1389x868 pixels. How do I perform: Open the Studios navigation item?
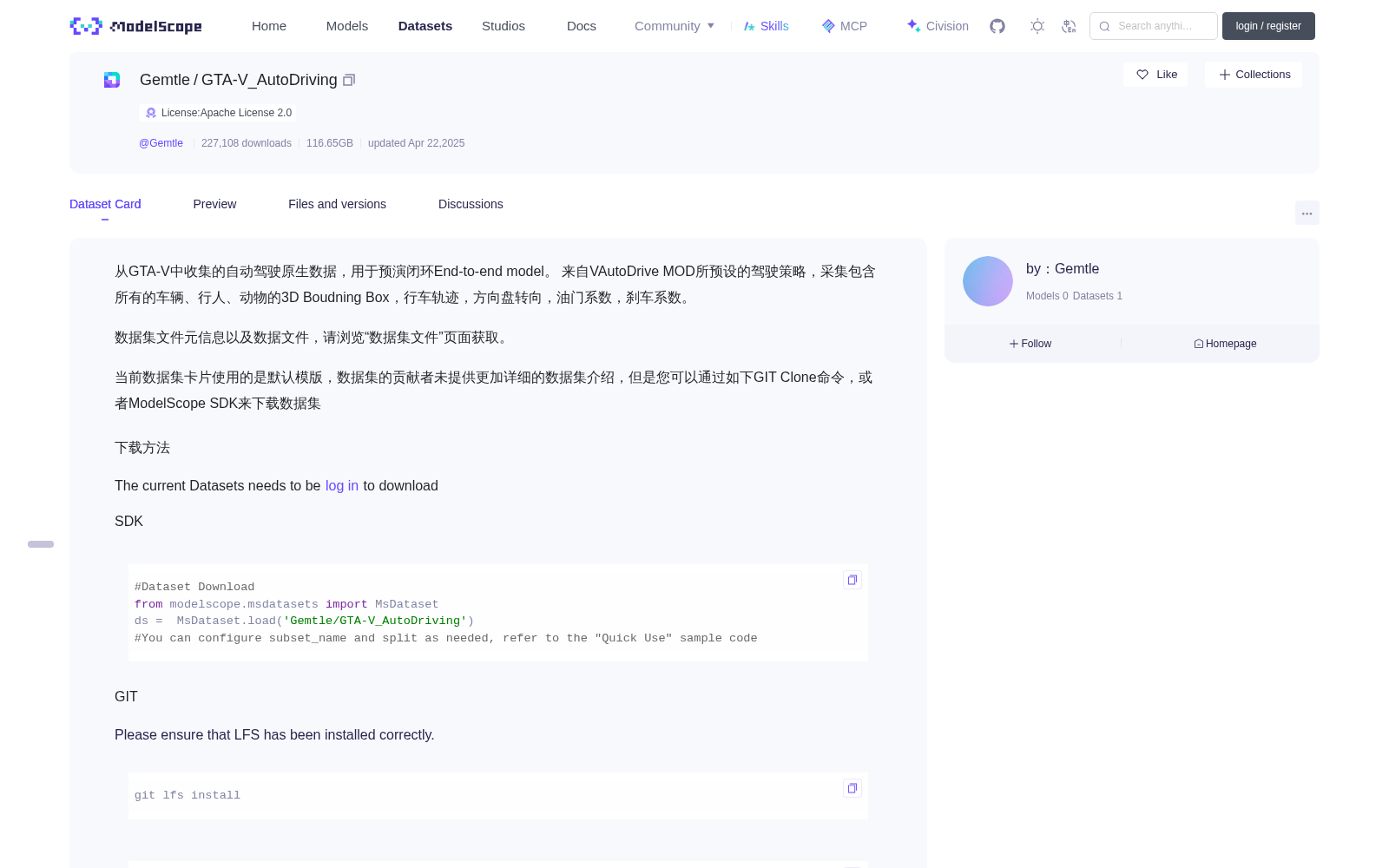[504, 26]
